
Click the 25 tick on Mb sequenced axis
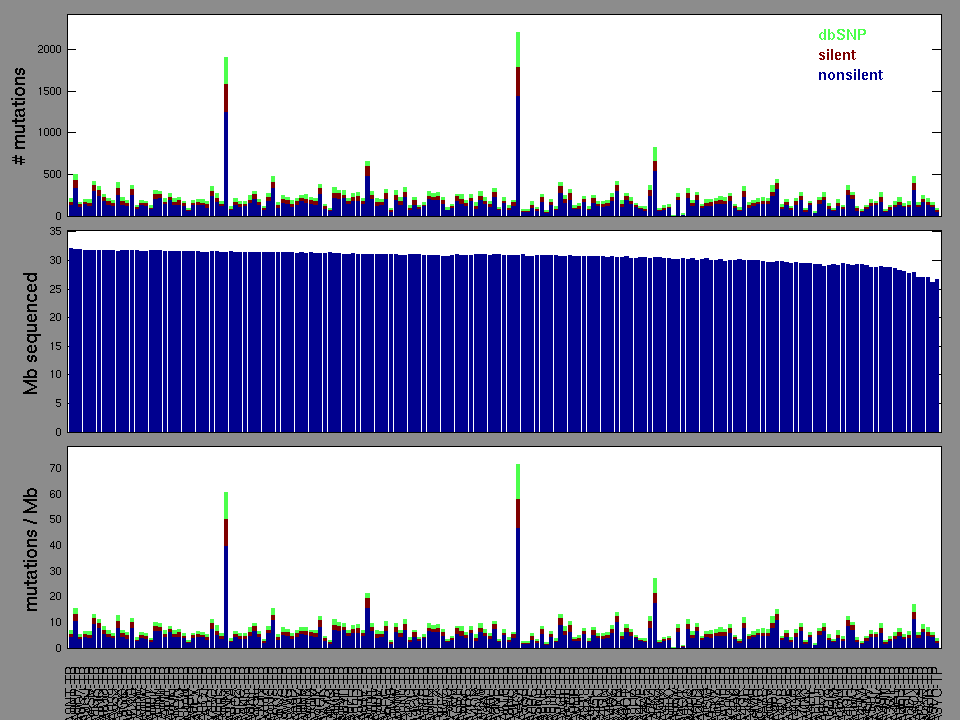pos(55,289)
